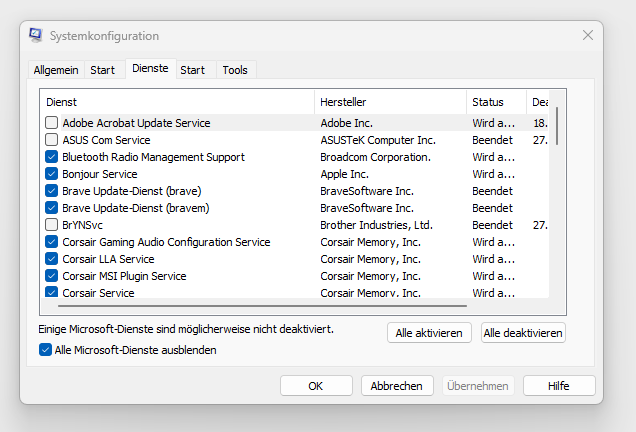
Task: Click the Alle aktivieren button
Action: (429, 333)
